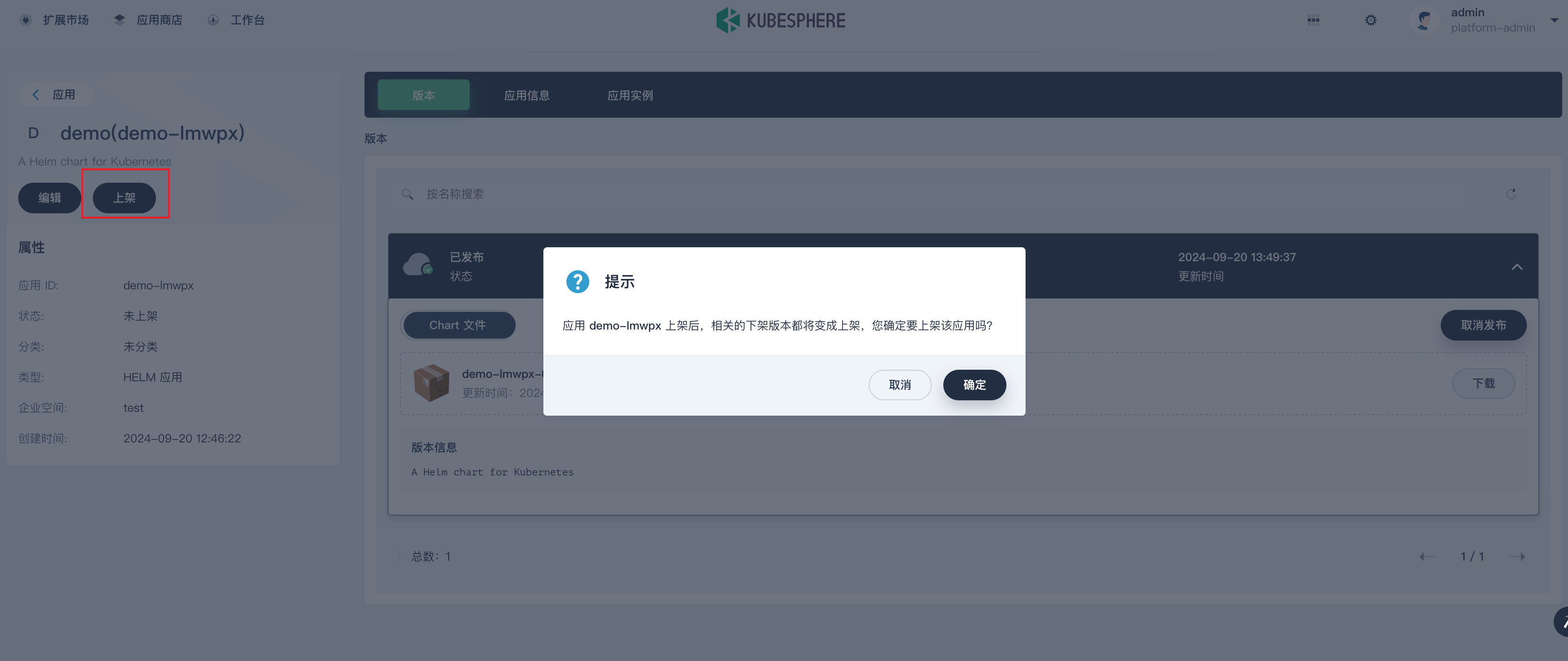Click the admin user avatar

pos(1424,20)
